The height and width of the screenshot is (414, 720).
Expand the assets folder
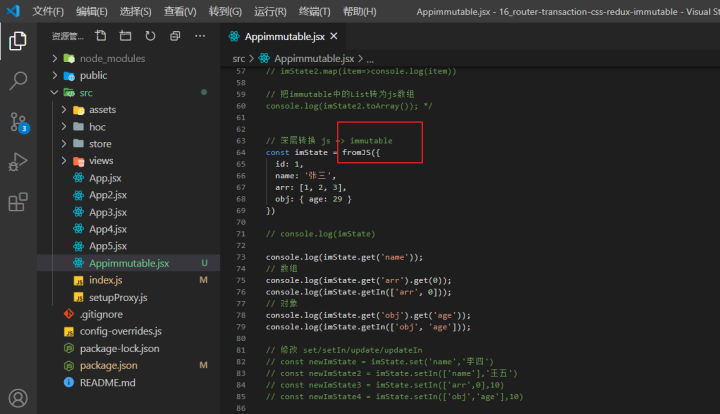102,109
